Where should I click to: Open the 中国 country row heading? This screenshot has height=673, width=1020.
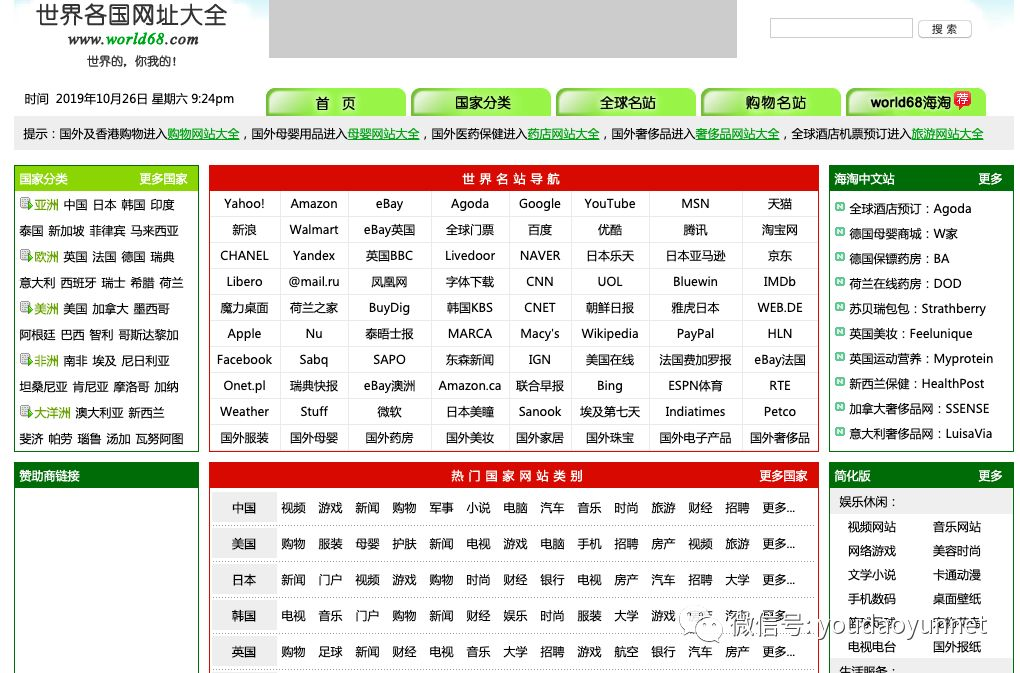coord(244,508)
